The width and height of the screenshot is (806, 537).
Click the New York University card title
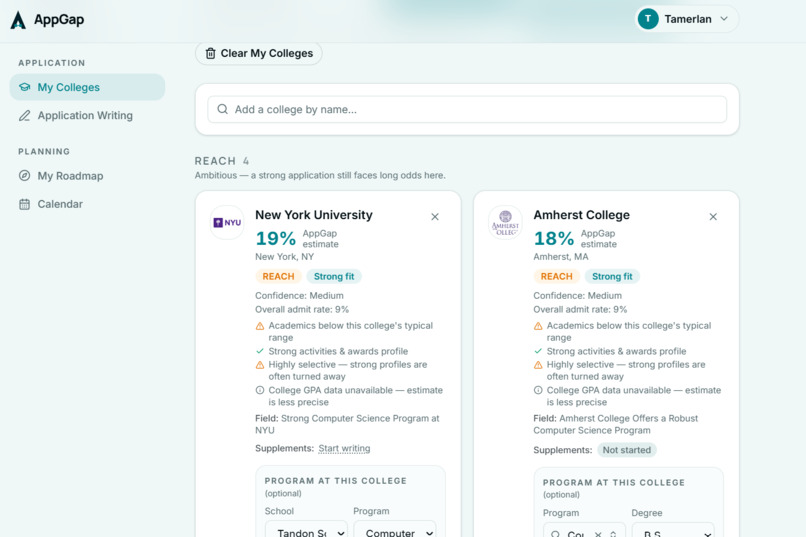(314, 215)
